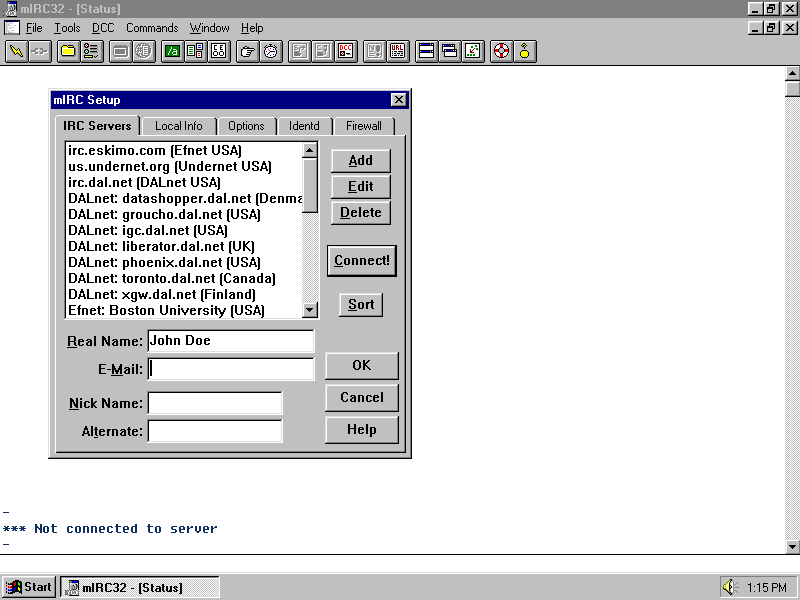Click the E-Mail input field
Image resolution: width=800 pixels, height=600 pixels.
(231, 369)
